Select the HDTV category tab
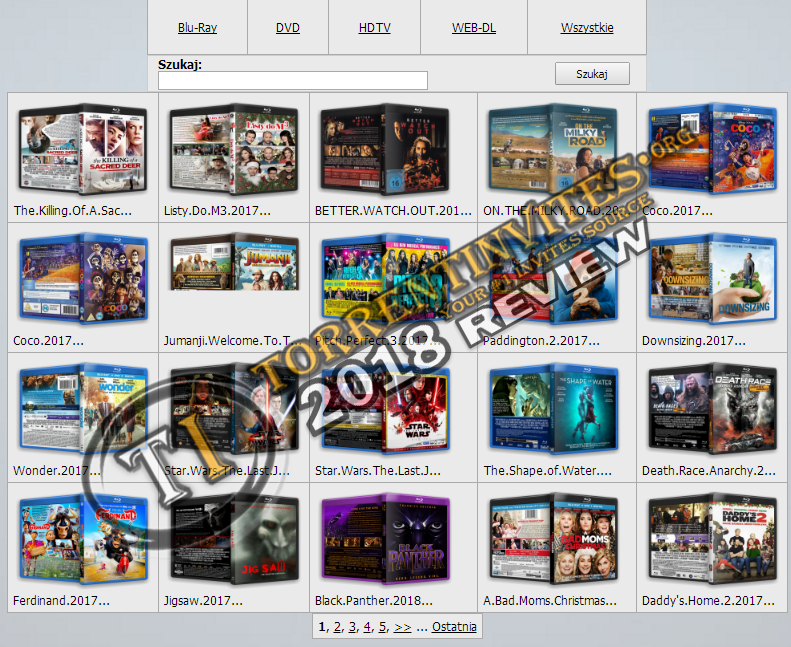Screen dimensions: 791x647 [374, 28]
